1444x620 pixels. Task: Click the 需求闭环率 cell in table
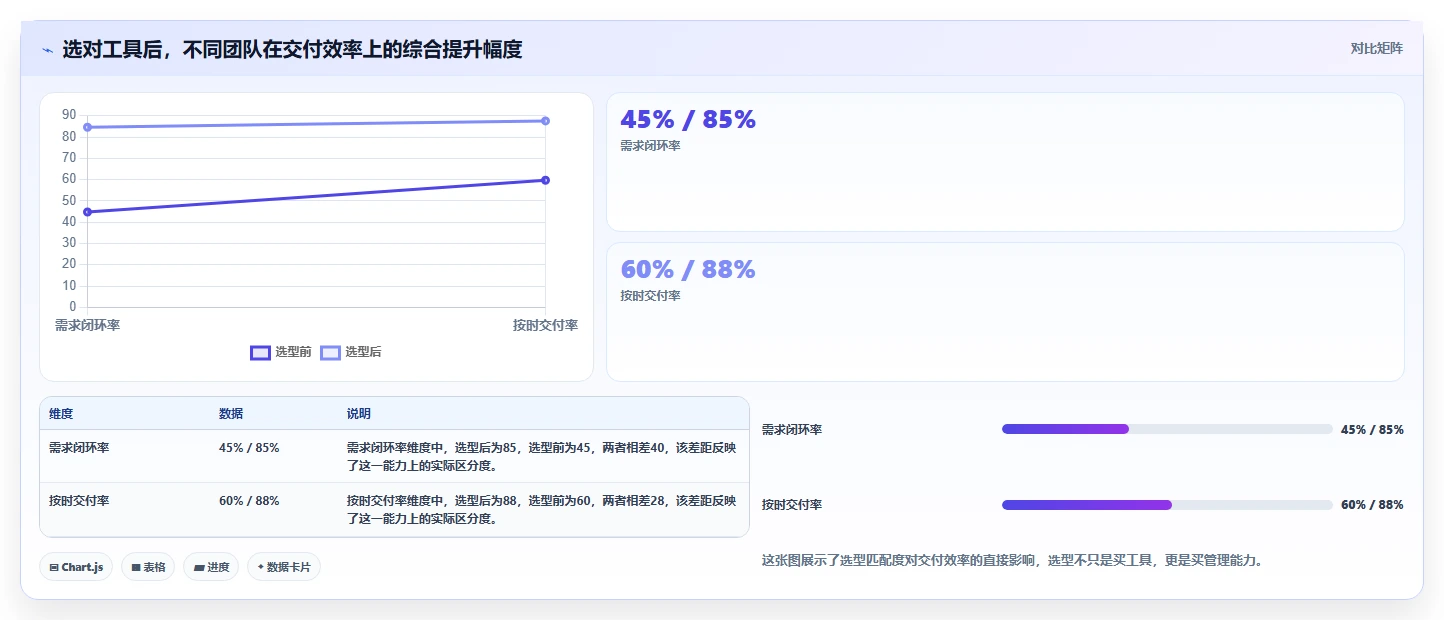pos(79,448)
